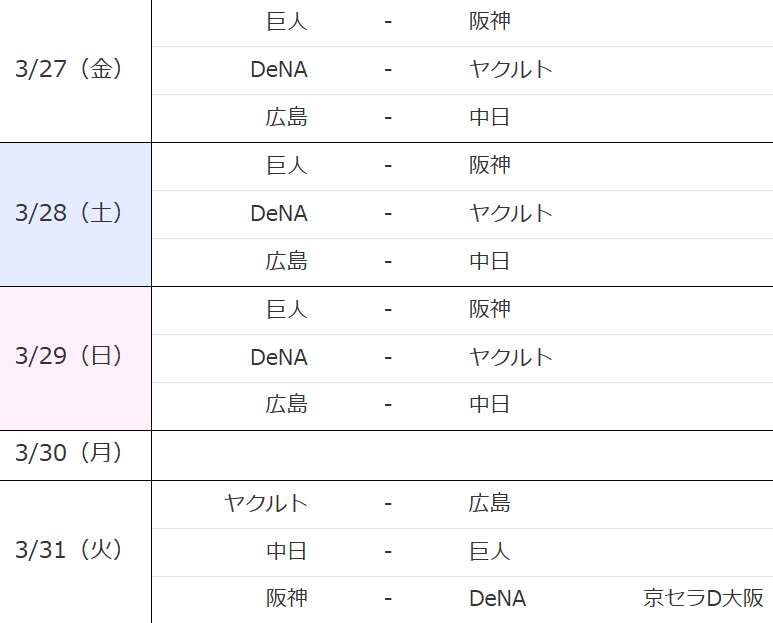
Task: Select ヤクルト in the 3/27 games
Action: tap(510, 69)
